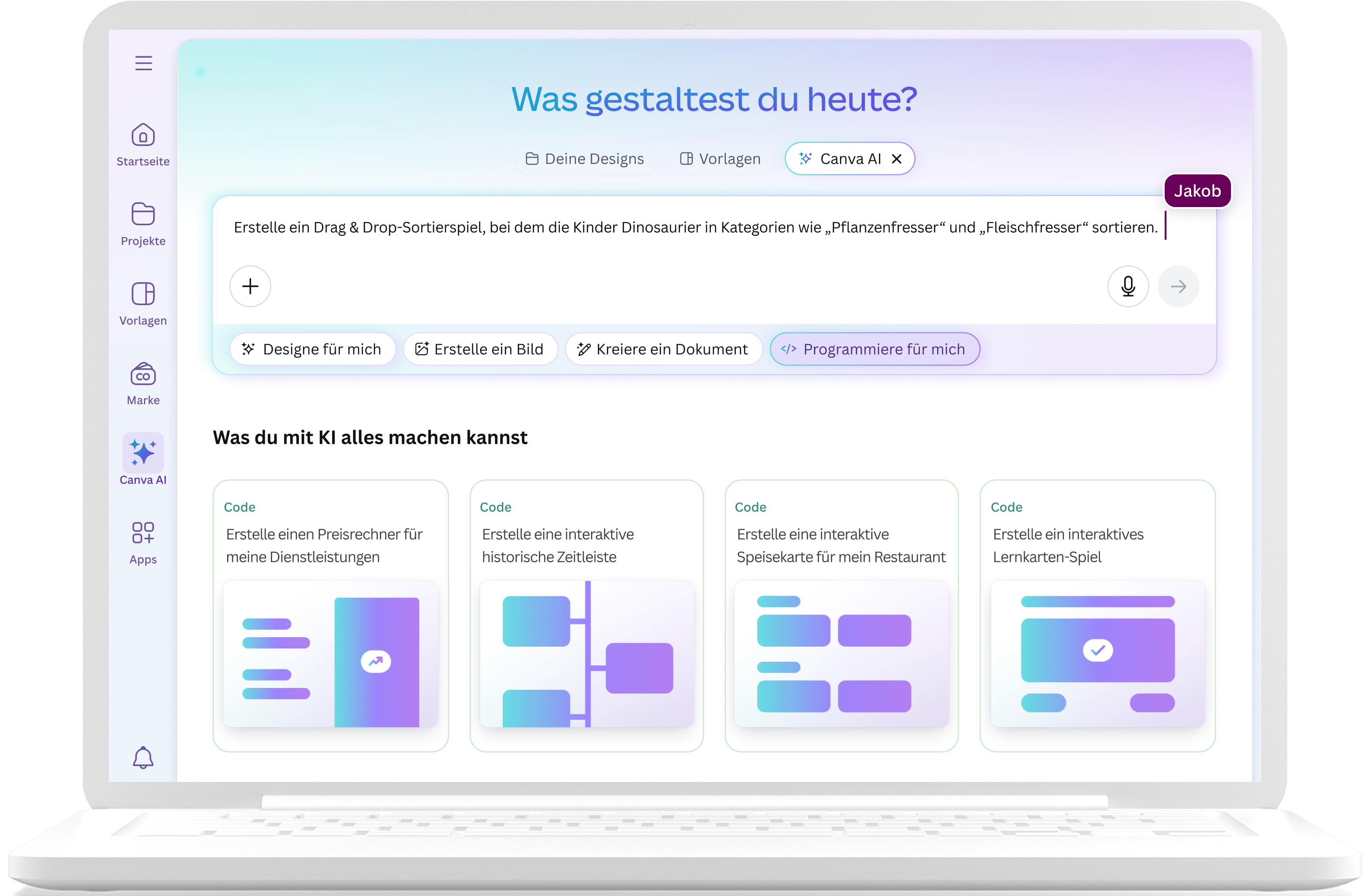Select Kreiere ein Dokument
1370x896 pixels.
coord(664,349)
